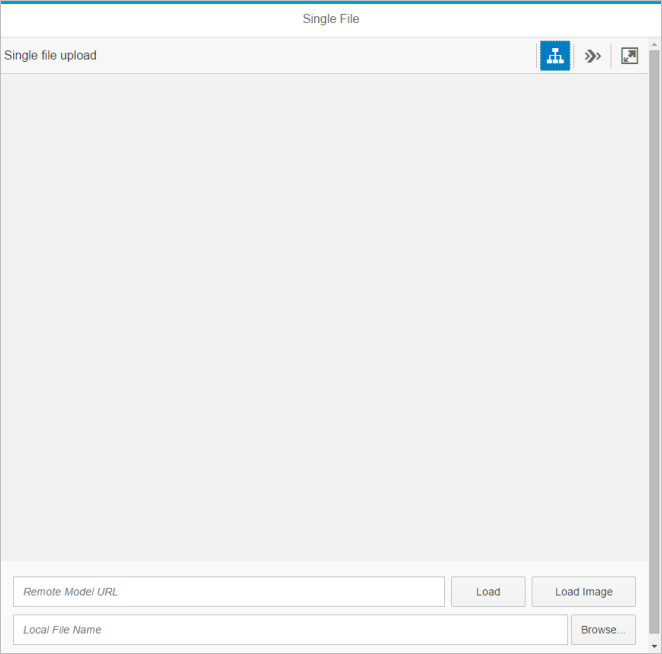Viewport: 662px width, 654px height.
Task: Click the scrollbar down arrow
Action: [655, 646]
